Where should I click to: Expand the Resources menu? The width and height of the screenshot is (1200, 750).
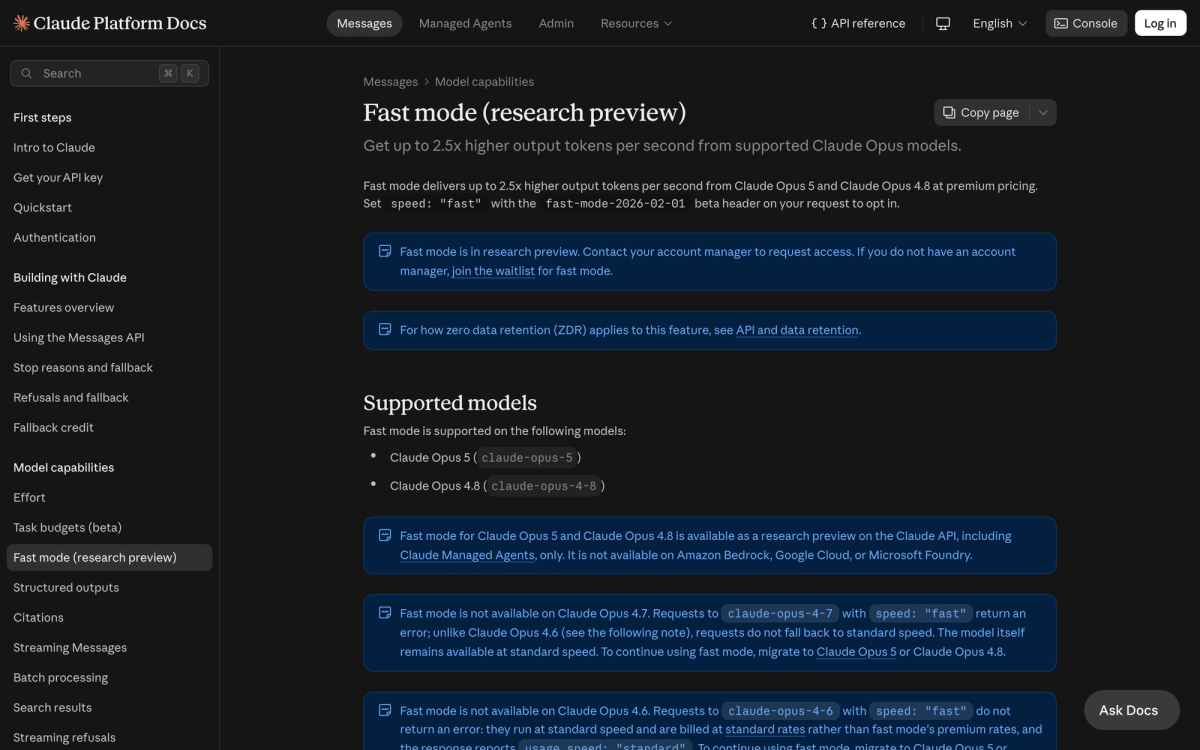636,23
